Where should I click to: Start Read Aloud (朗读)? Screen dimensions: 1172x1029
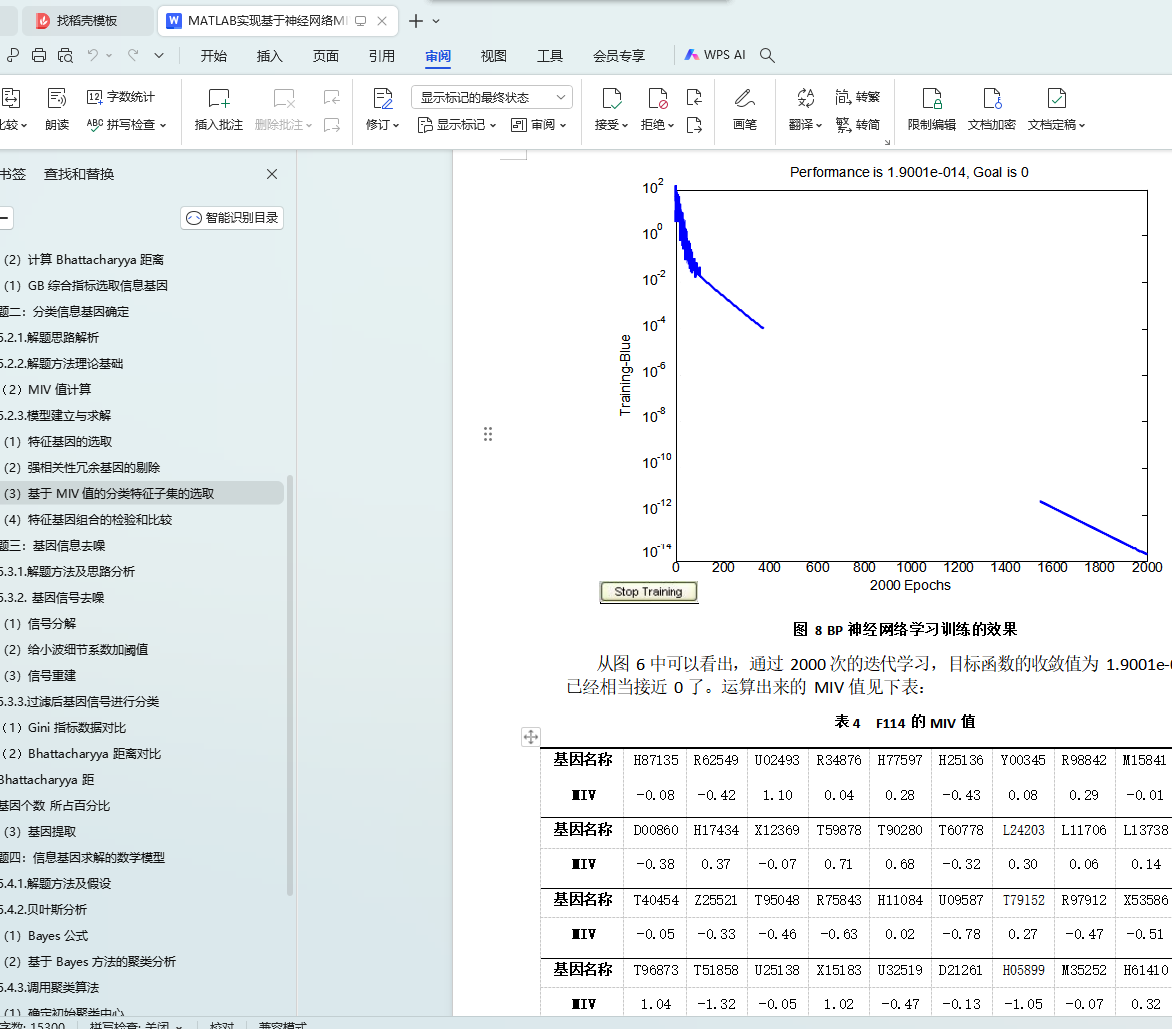(x=57, y=109)
